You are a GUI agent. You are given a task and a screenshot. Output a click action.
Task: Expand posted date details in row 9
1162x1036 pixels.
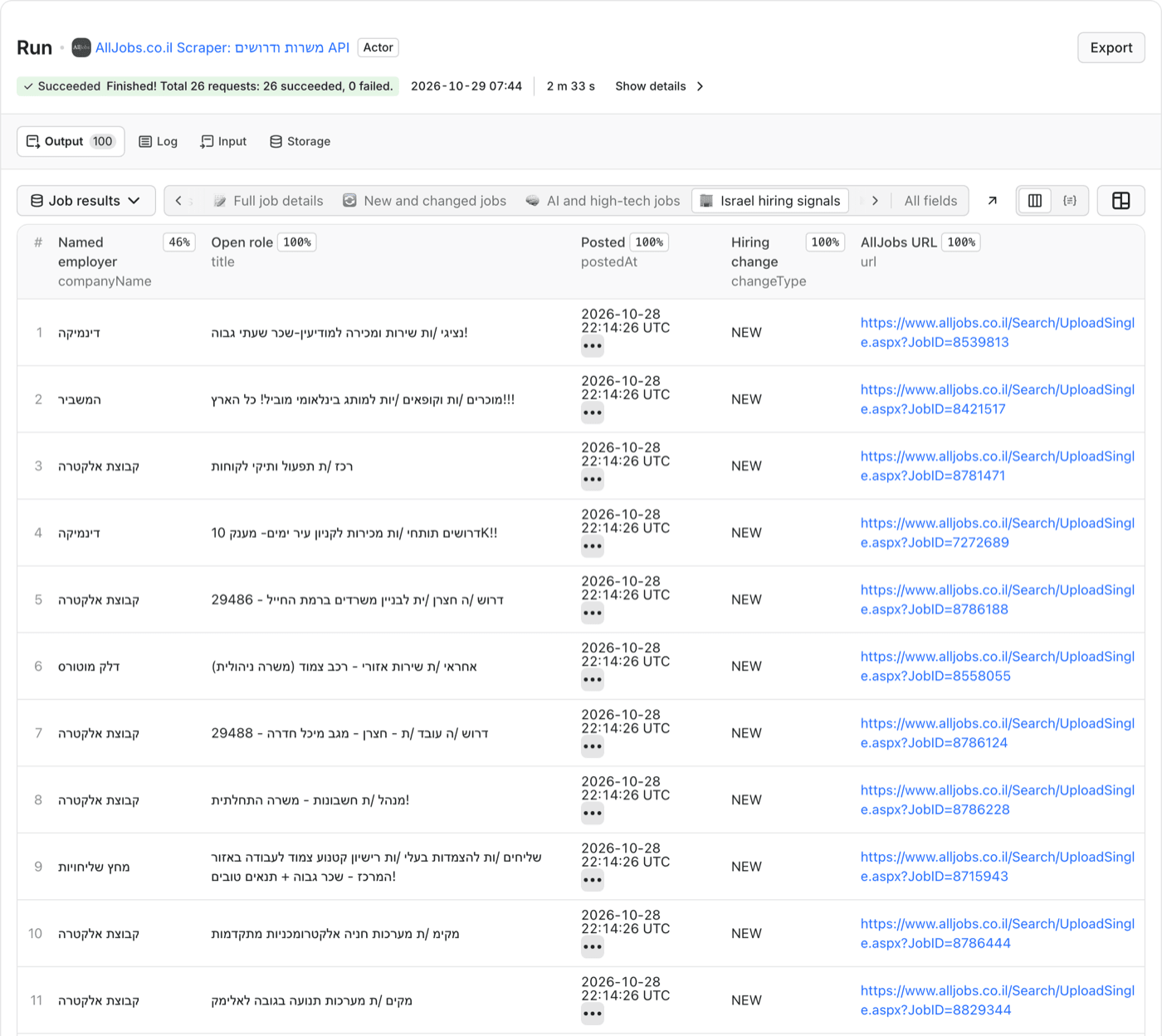(x=593, y=880)
